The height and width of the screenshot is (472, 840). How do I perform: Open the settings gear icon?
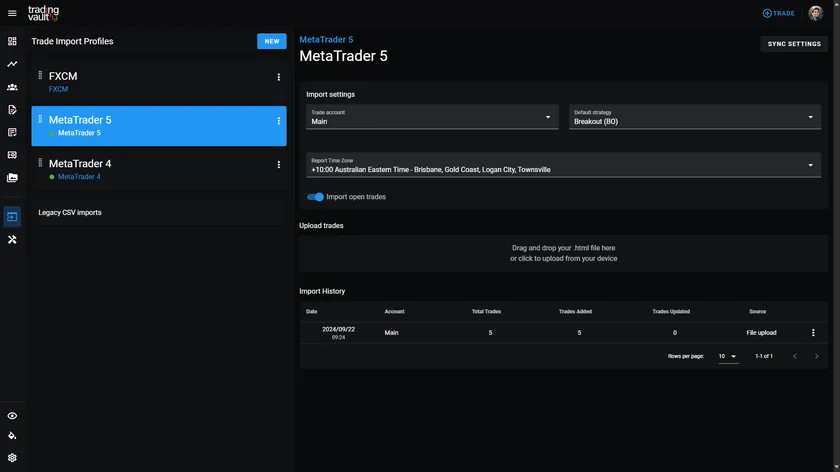12,458
